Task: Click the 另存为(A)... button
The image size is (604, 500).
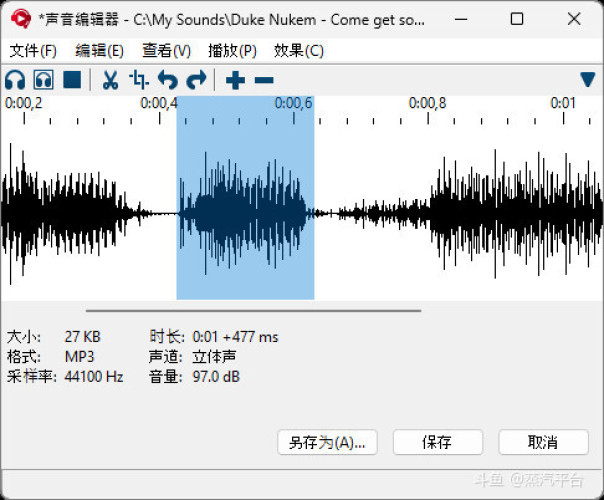Action: (x=327, y=442)
